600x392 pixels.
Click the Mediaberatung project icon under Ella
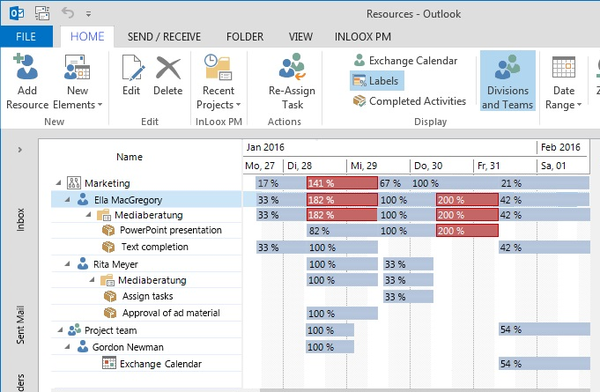[104, 215]
